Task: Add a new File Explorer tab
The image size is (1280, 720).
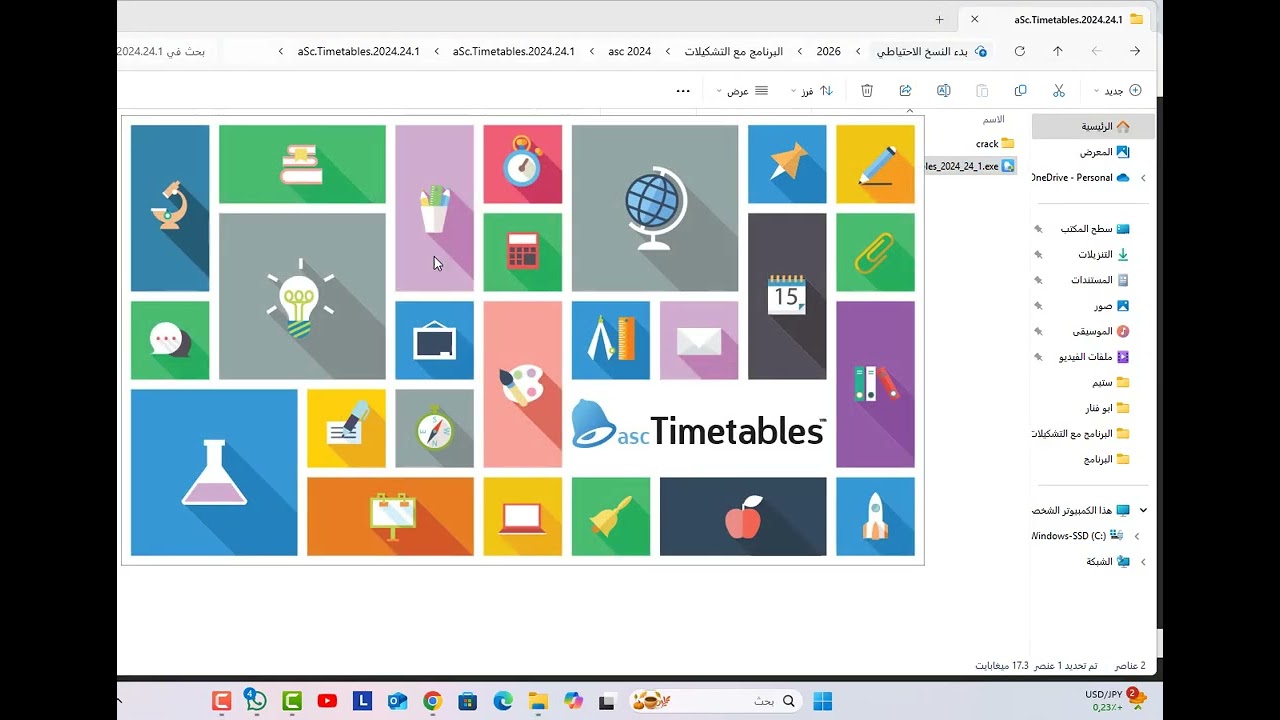Action: [939, 19]
